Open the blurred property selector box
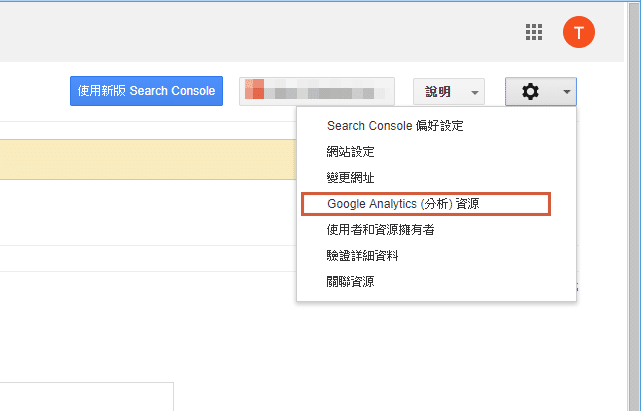This screenshot has width=641, height=411. point(317,92)
